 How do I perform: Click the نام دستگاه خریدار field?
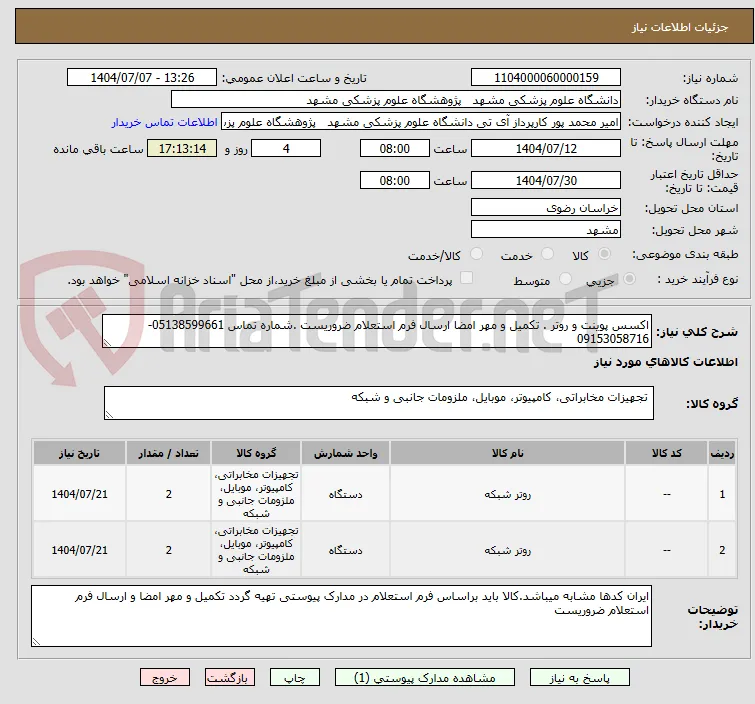pyautogui.click(x=396, y=100)
